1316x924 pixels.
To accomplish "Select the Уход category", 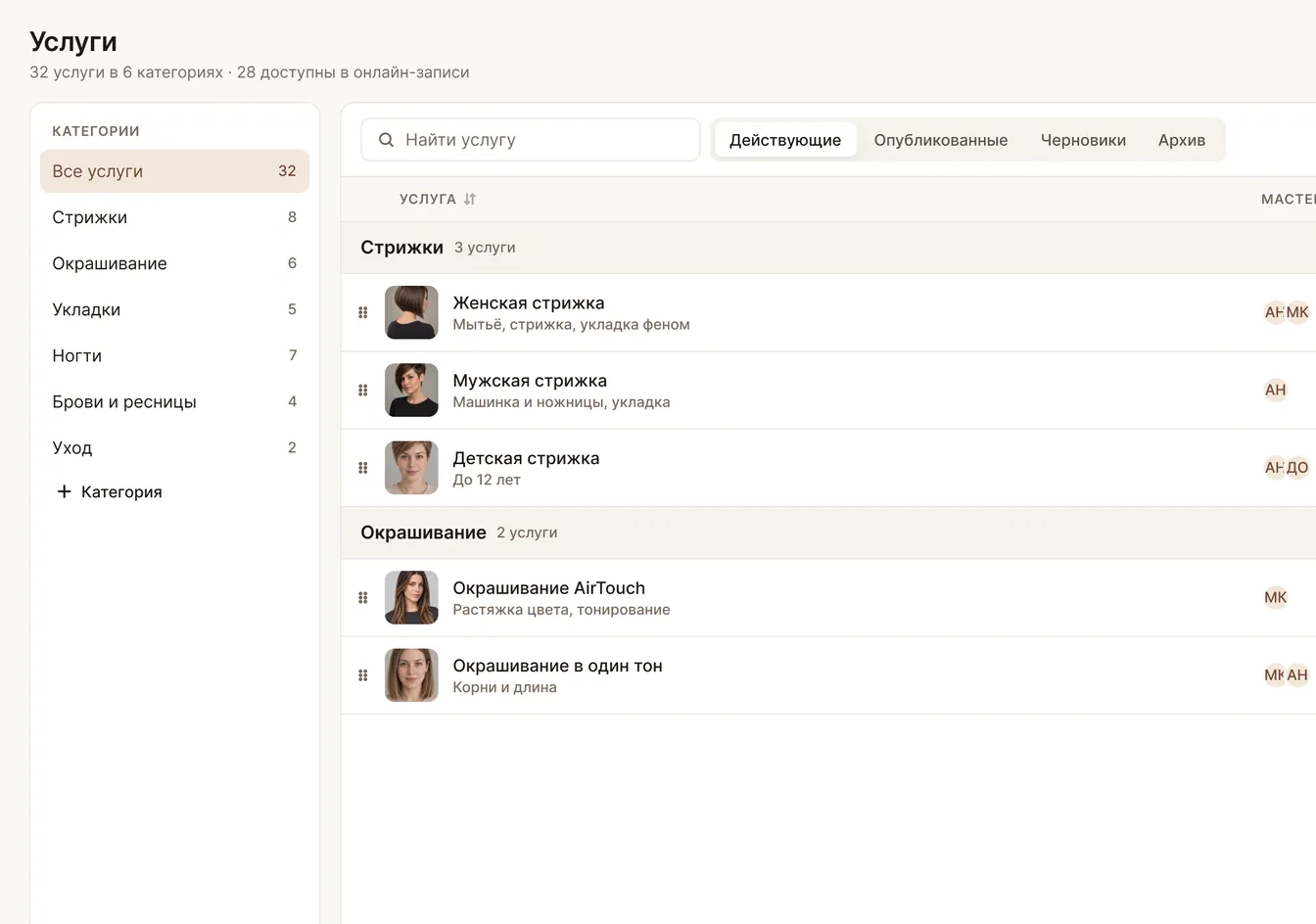I will pos(174,447).
